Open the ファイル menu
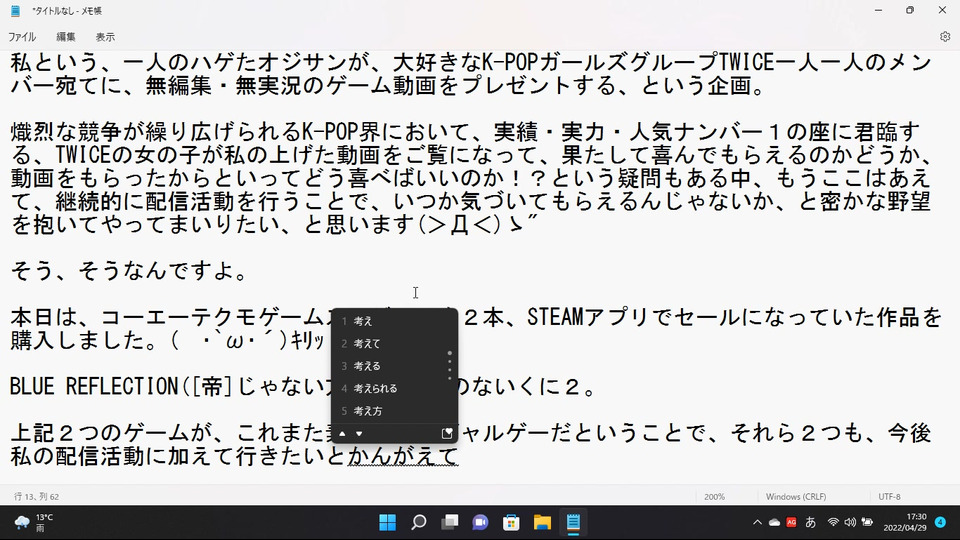960x540 pixels. 22,37
